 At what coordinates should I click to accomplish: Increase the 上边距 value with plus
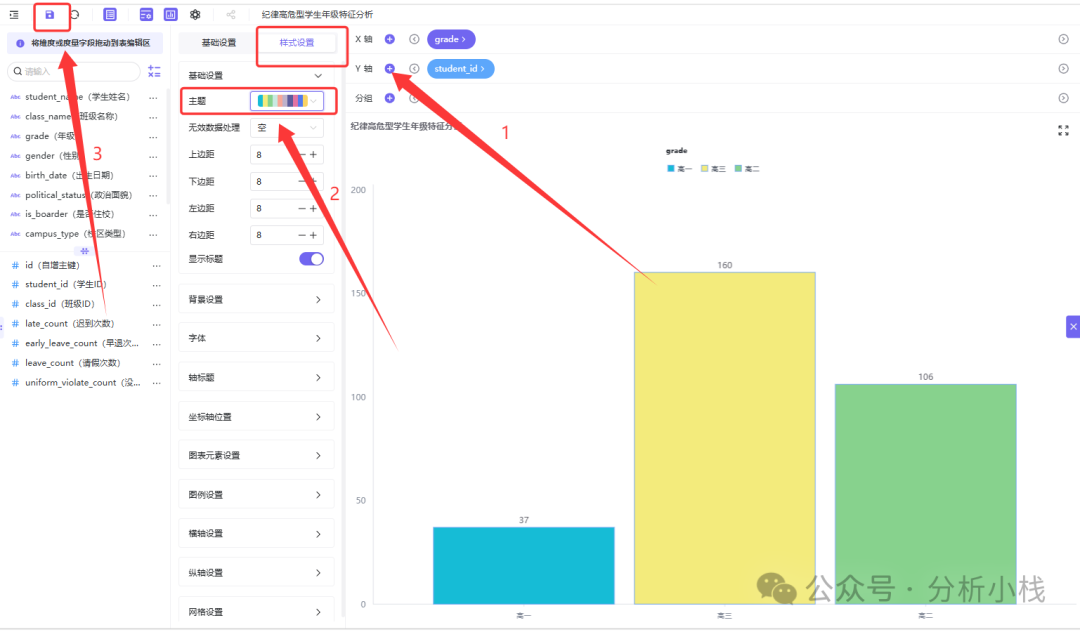pos(313,154)
